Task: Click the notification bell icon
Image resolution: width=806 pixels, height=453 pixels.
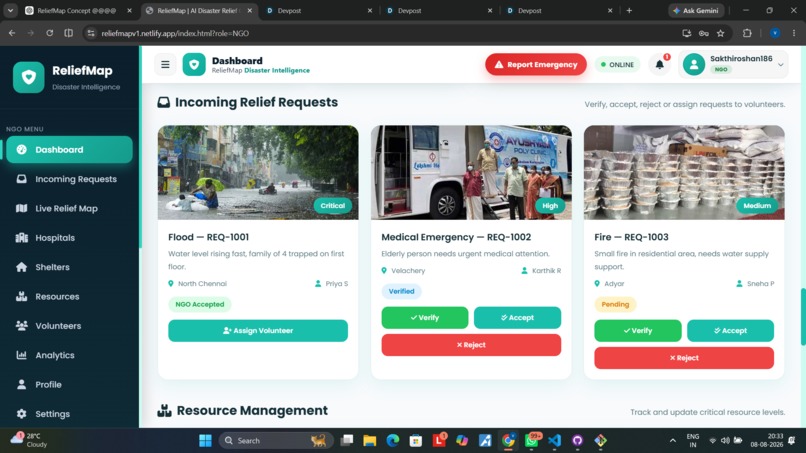Action: [660, 64]
